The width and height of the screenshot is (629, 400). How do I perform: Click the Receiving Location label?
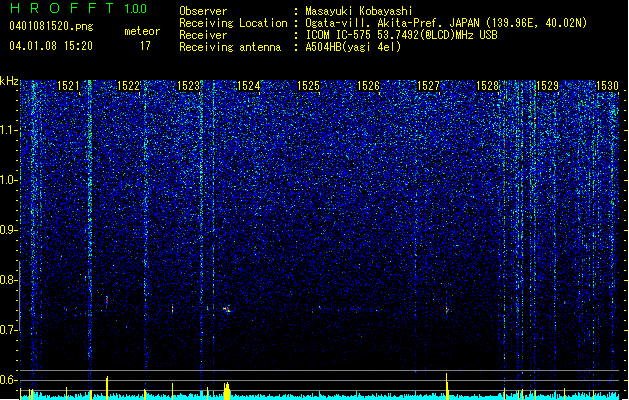point(233,23)
